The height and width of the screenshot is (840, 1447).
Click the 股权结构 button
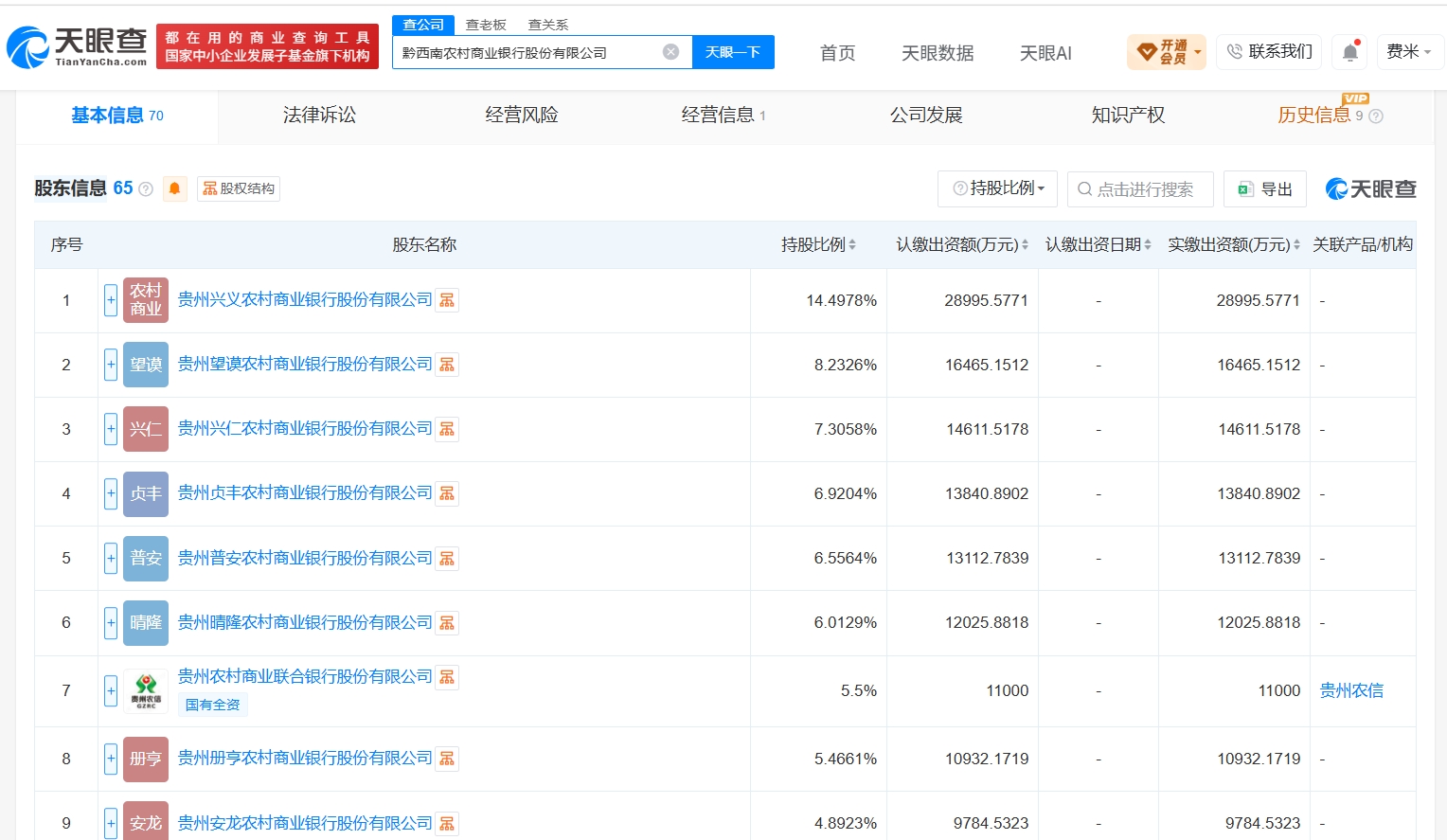(239, 188)
